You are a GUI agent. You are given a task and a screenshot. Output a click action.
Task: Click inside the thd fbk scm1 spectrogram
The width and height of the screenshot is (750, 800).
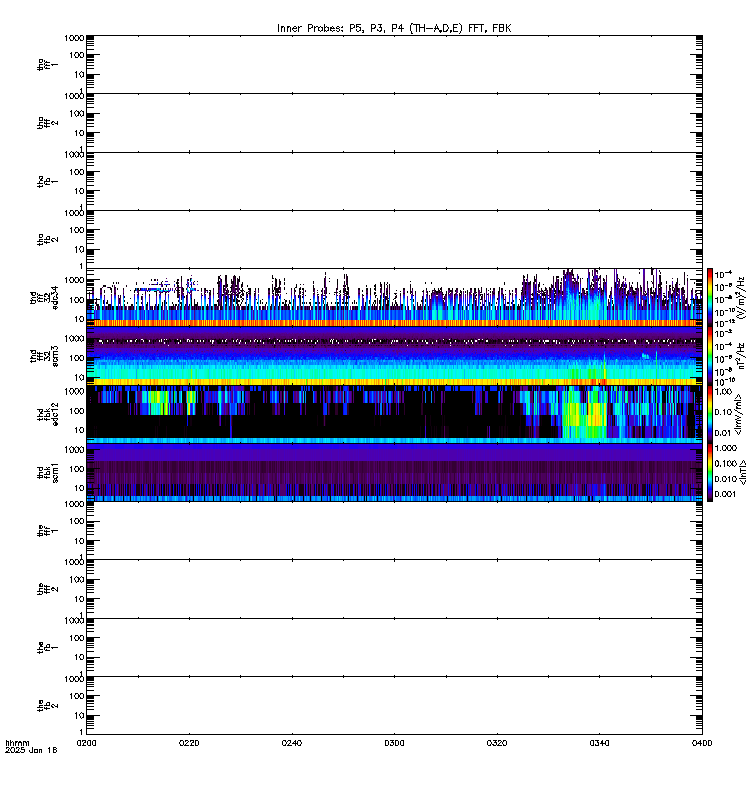(x=394, y=472)
